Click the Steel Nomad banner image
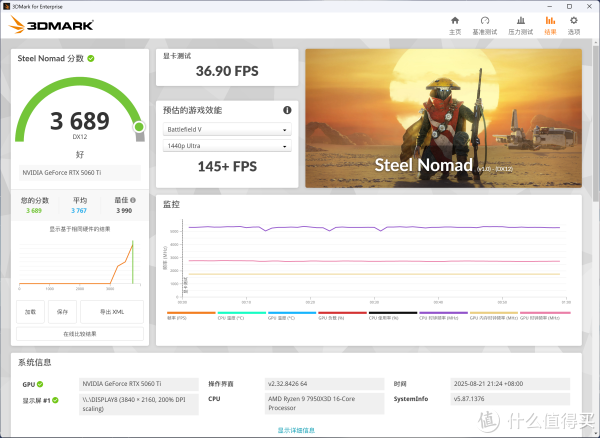 [443, 118]
